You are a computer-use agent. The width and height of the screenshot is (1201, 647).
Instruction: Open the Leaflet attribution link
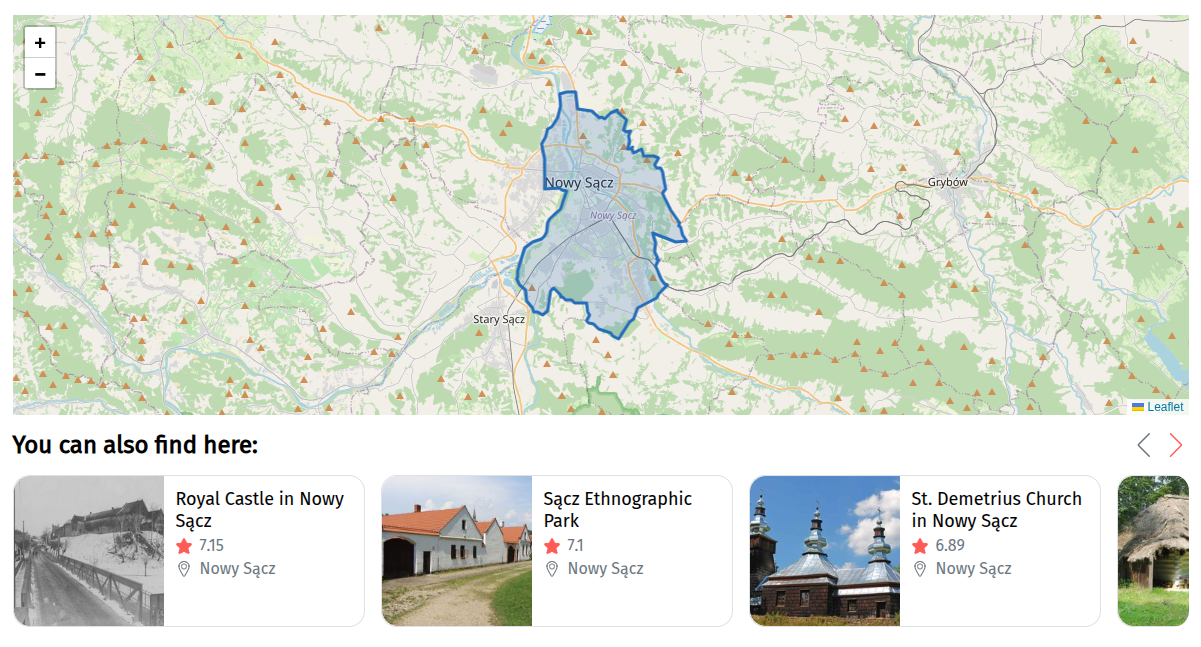point(1164,407)
